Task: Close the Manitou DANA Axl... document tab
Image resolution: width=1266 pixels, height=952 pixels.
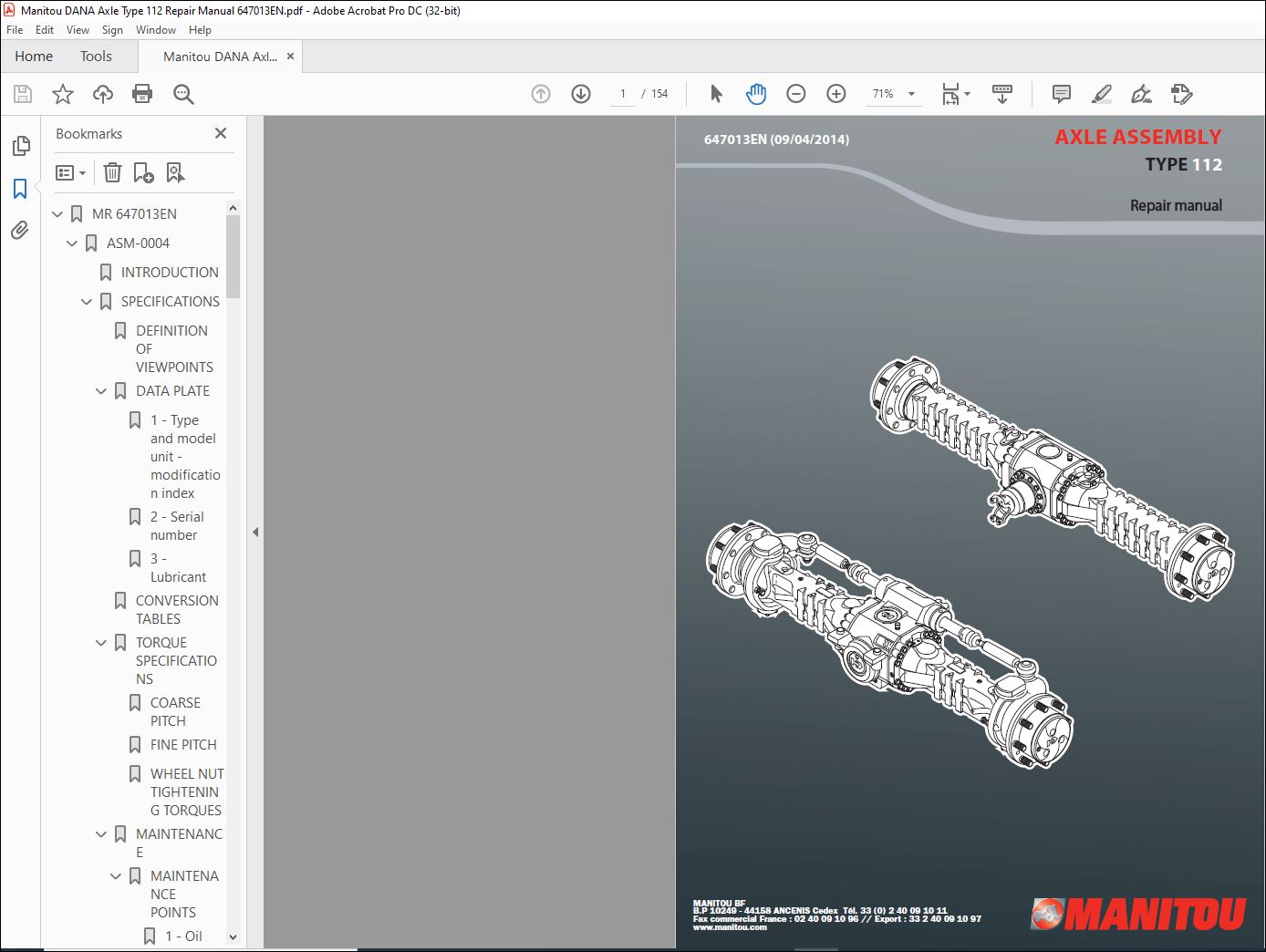Action: point(290,57)
